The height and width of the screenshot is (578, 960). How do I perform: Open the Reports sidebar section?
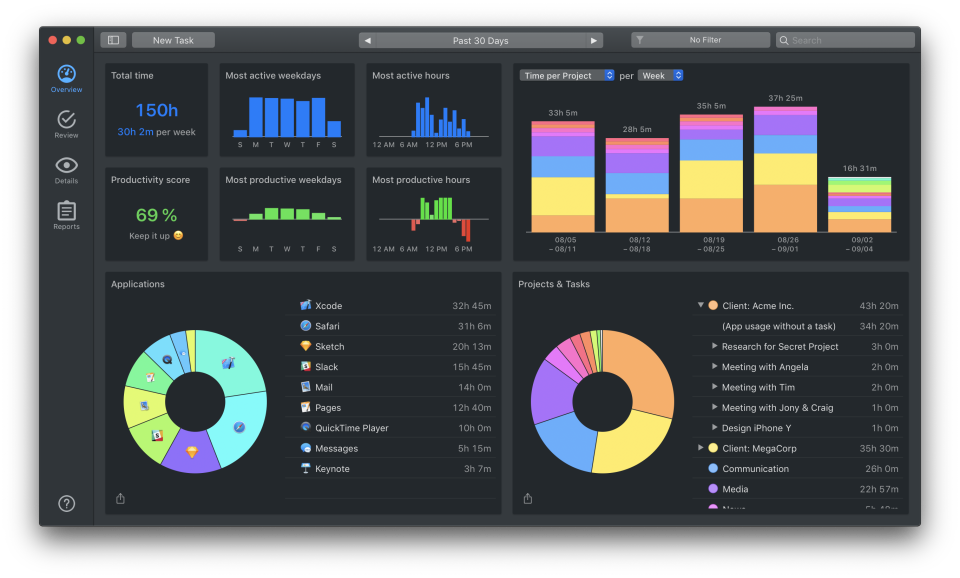pyautogui.click(x=66, y=216)
